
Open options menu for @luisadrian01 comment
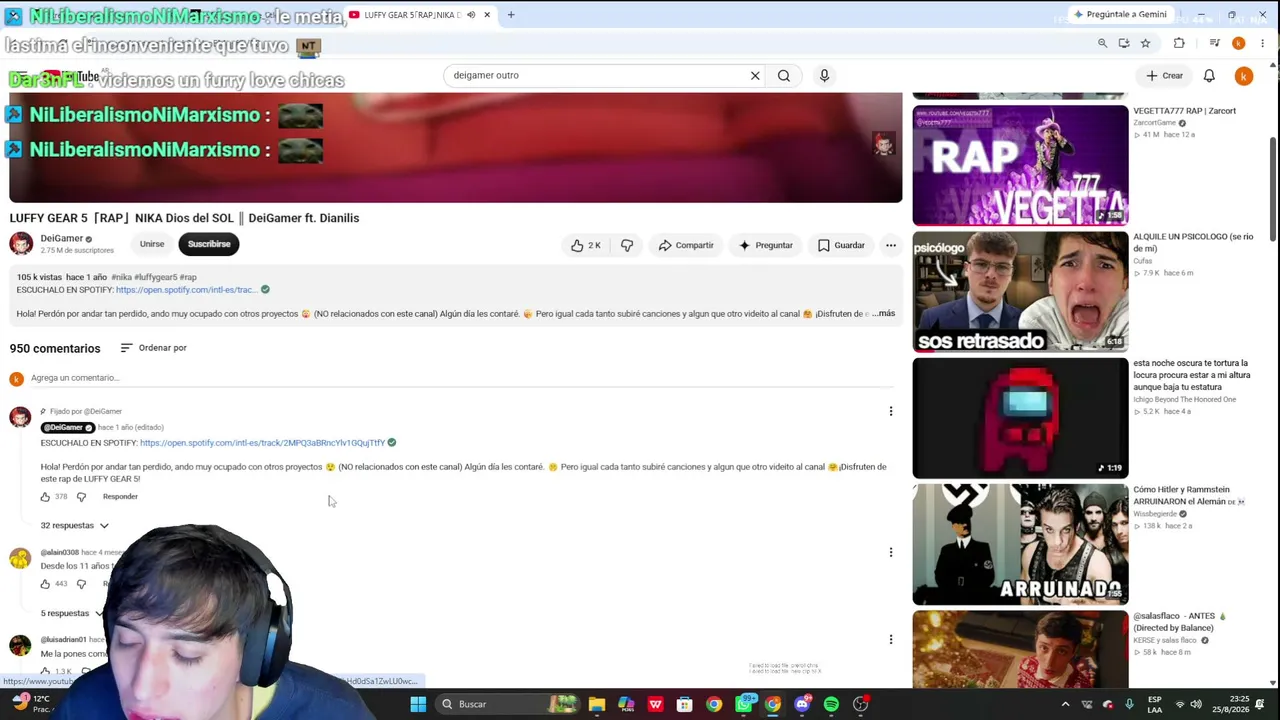(891, 640)
